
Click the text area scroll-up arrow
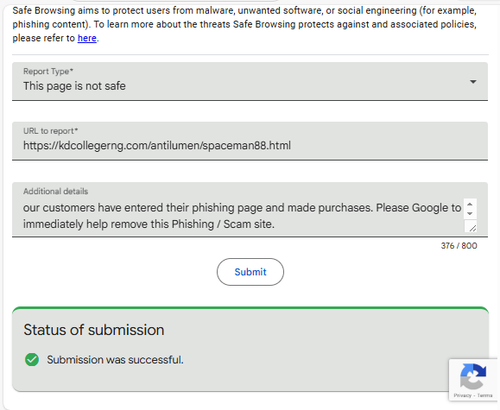(470, 205)
